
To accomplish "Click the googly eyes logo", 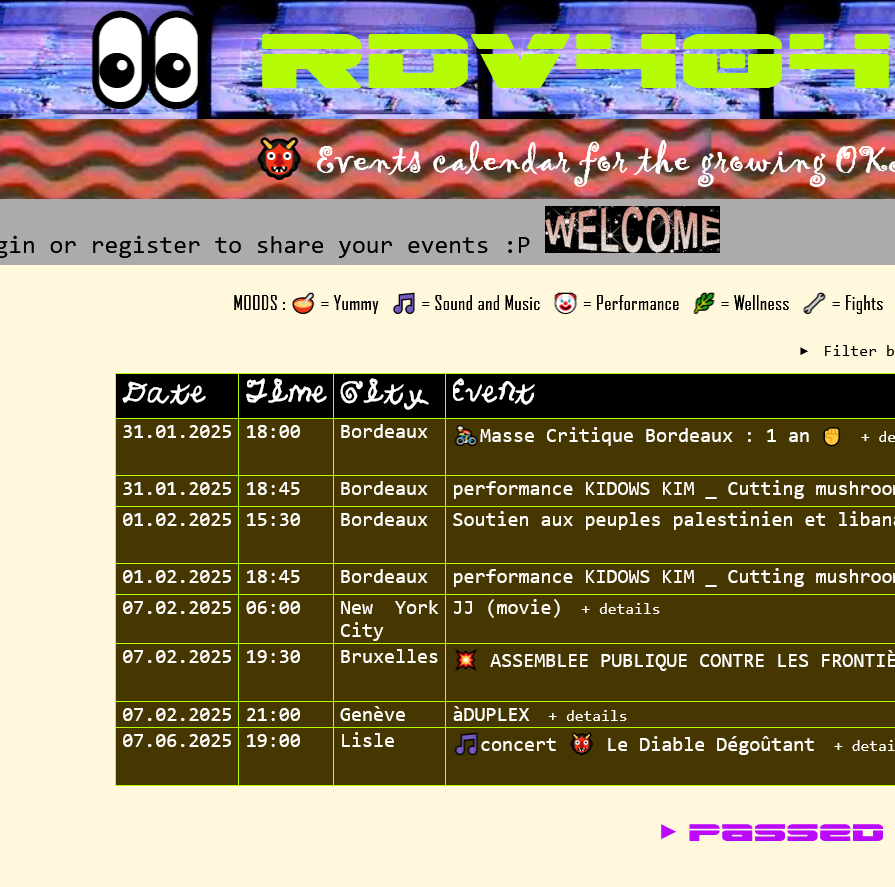I will click(147, 59).
